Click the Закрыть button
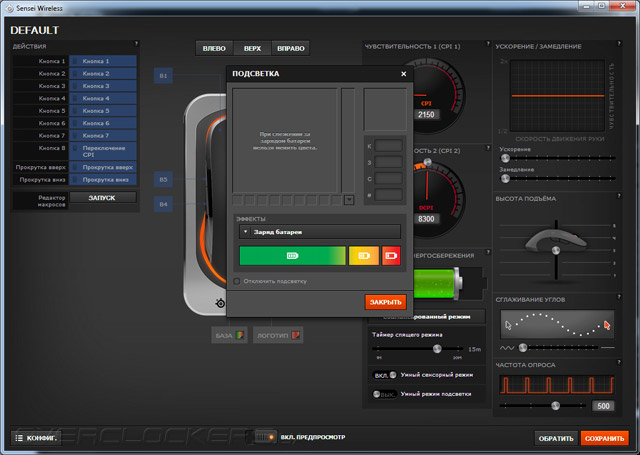The image size is (640, 455). [x=385, y=302]
